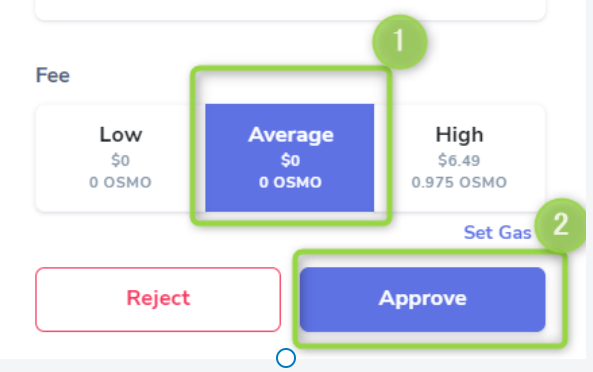
Task: Click the blue circle handle at bottom
Action: (x=286, y=358)
